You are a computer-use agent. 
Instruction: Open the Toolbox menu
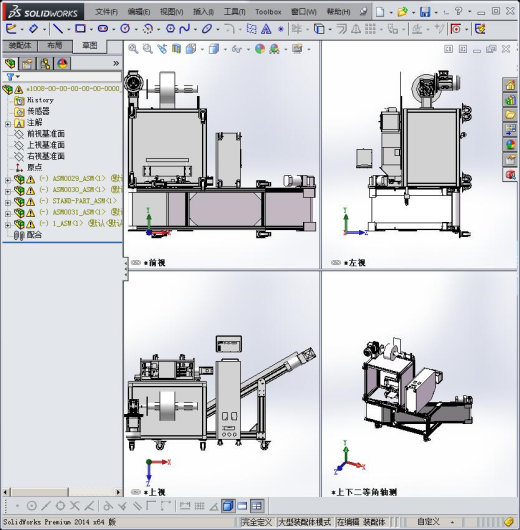(268, 12)
